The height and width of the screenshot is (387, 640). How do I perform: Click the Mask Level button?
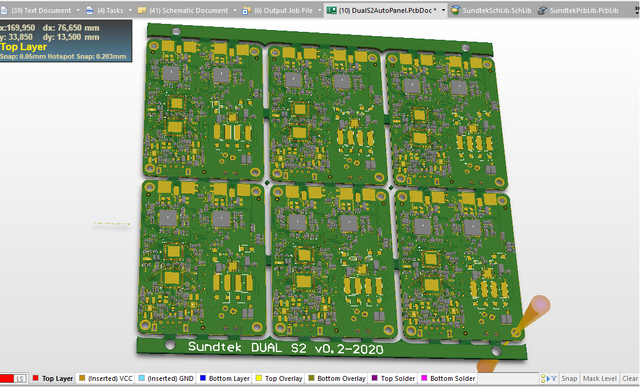[x=600, y=378]
